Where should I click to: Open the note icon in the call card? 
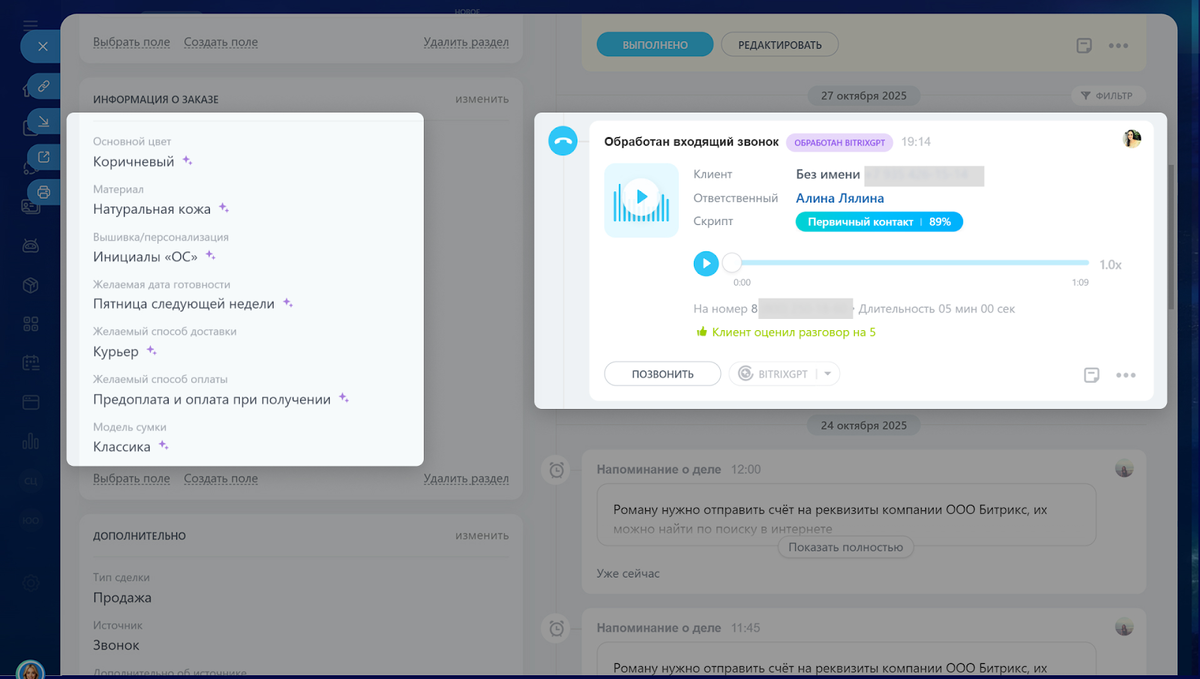[1092, 375]
